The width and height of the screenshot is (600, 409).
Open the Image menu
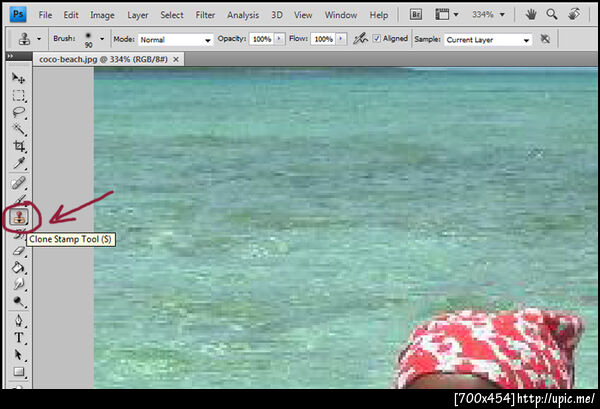(102, 15)
